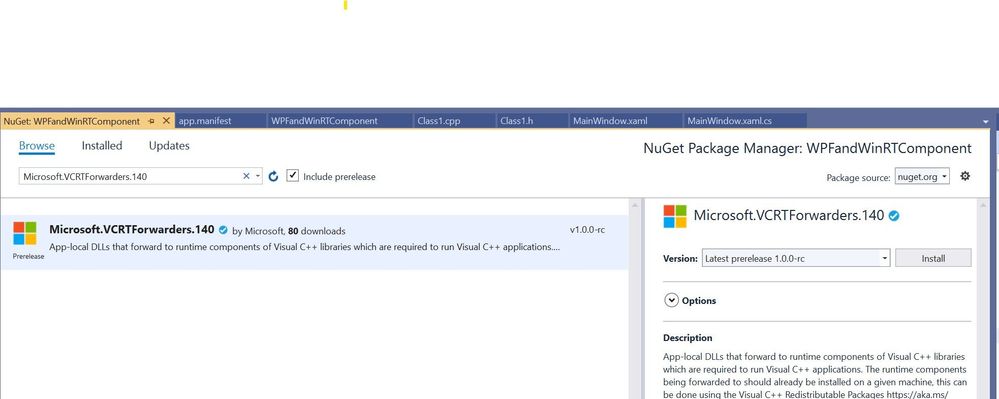Click the Description heading

pos(687,338)
